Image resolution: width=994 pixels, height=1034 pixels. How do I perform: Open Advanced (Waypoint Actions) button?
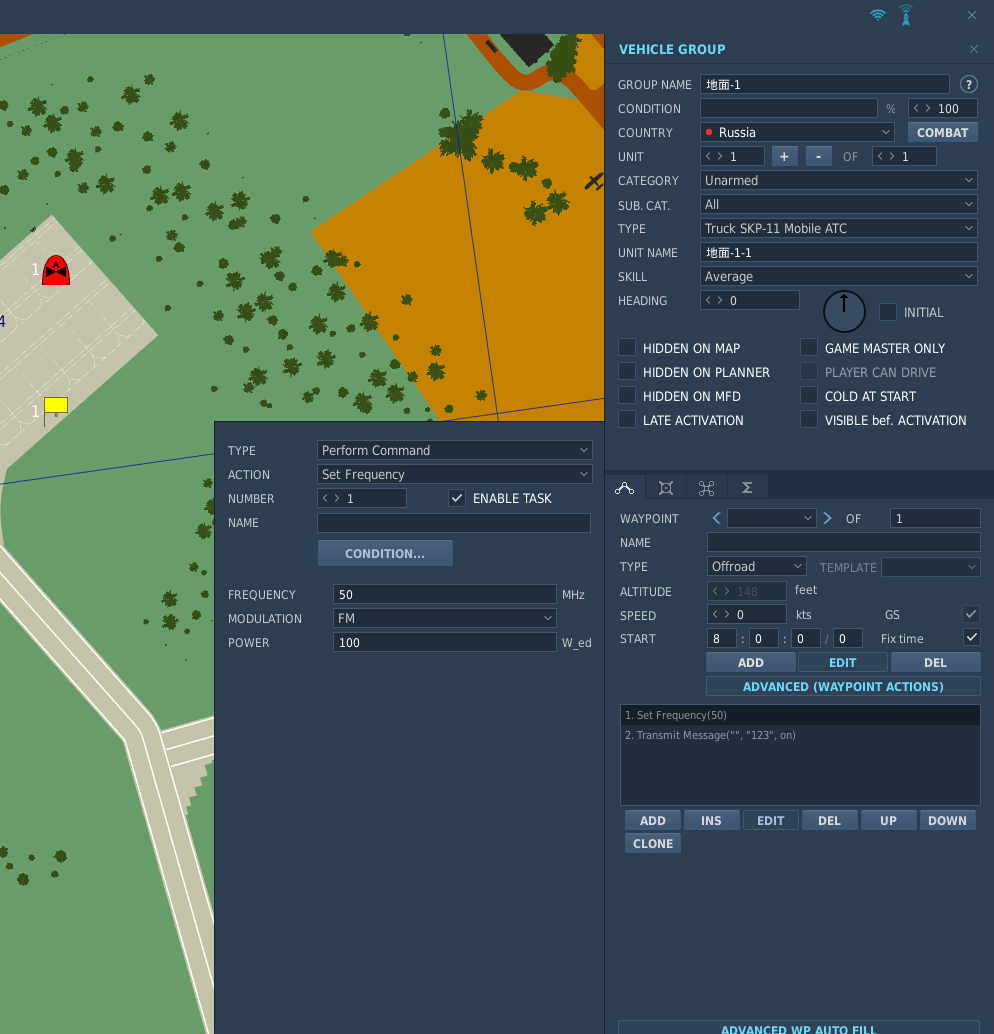click(843, 686)
